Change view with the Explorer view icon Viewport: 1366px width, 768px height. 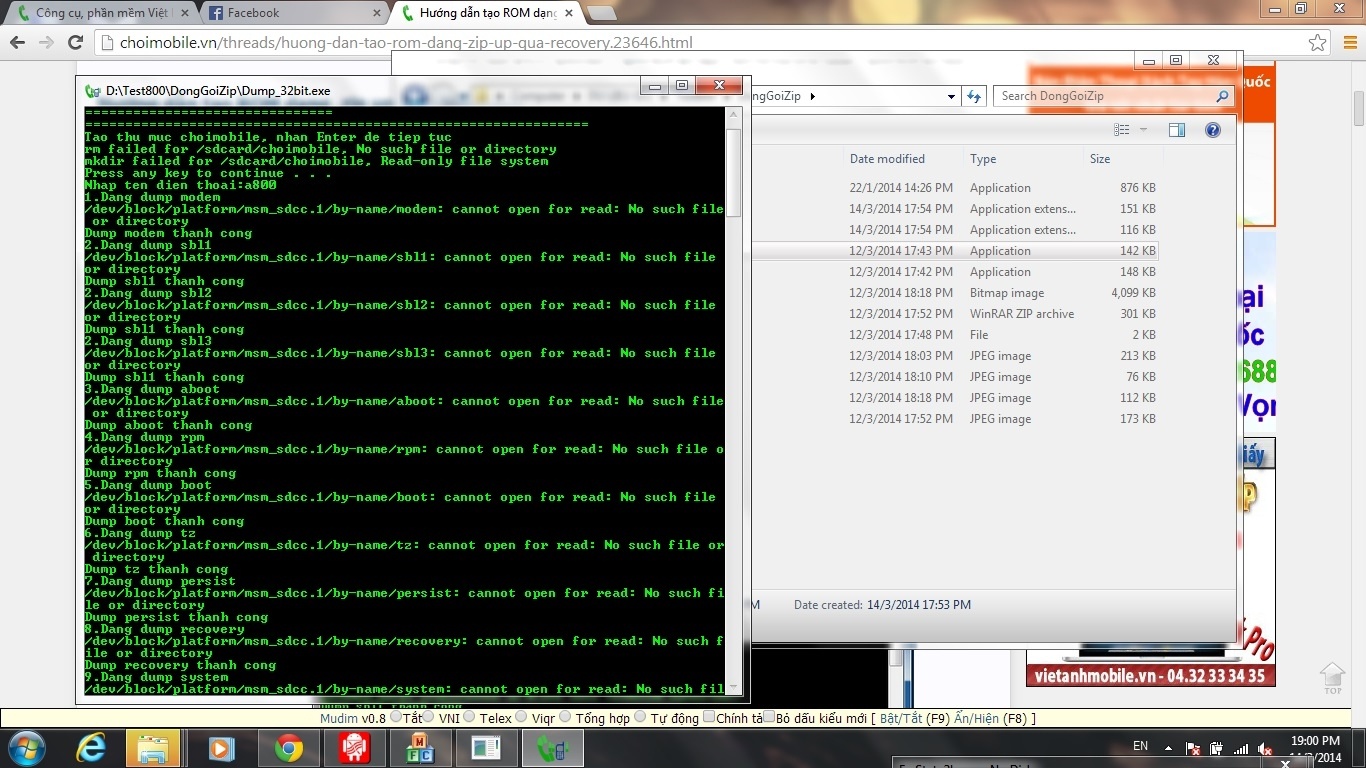tap(1122, 130)
